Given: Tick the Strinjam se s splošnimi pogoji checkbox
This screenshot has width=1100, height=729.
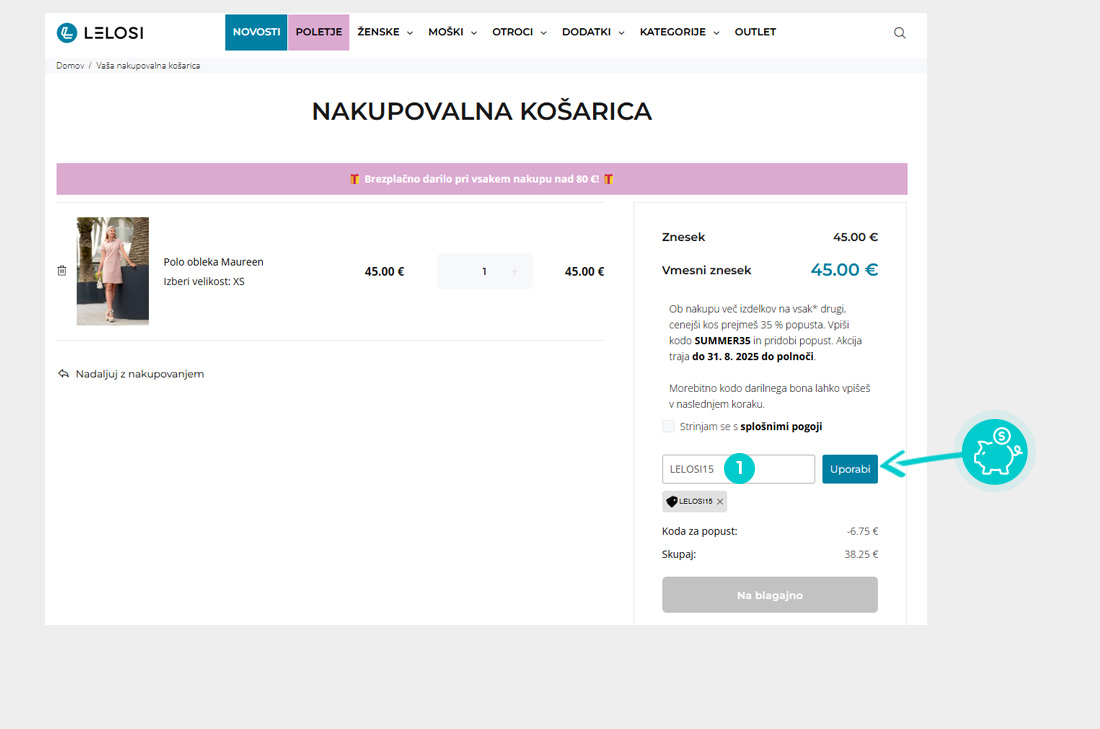Looking at the screenshot, I should [668, 426].
